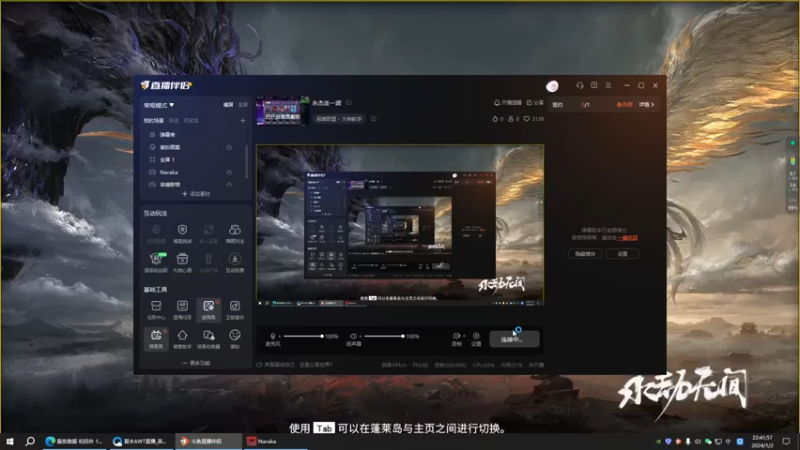Open the Windows notification center icon
This screenshot has height=450, width=800.
tap(786, 441)
